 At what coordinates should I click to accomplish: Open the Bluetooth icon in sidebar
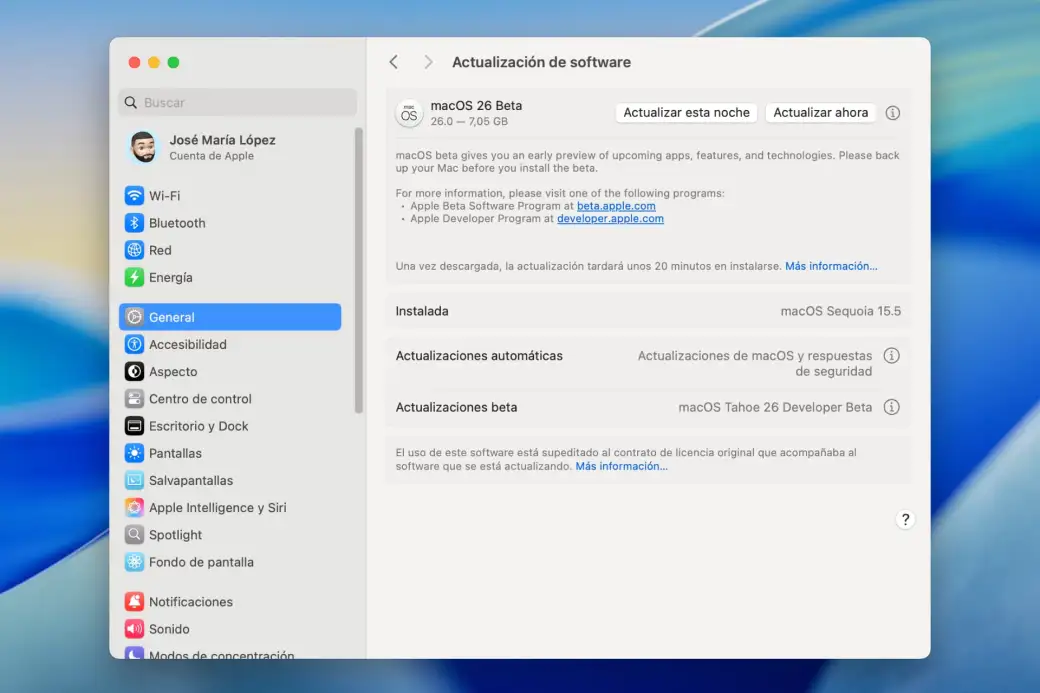(x=134, y=223)
